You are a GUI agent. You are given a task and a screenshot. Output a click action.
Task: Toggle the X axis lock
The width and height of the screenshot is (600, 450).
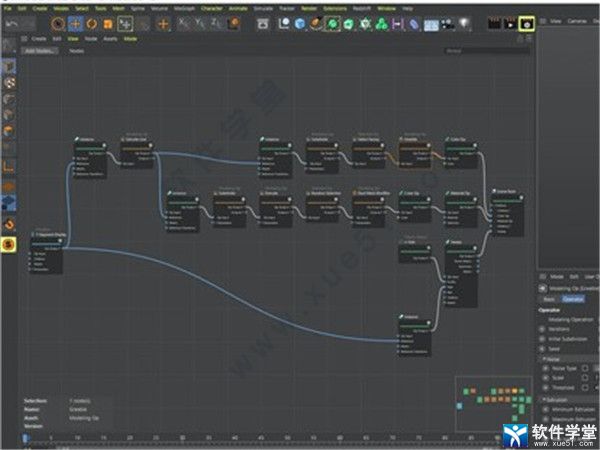(183, 24)
